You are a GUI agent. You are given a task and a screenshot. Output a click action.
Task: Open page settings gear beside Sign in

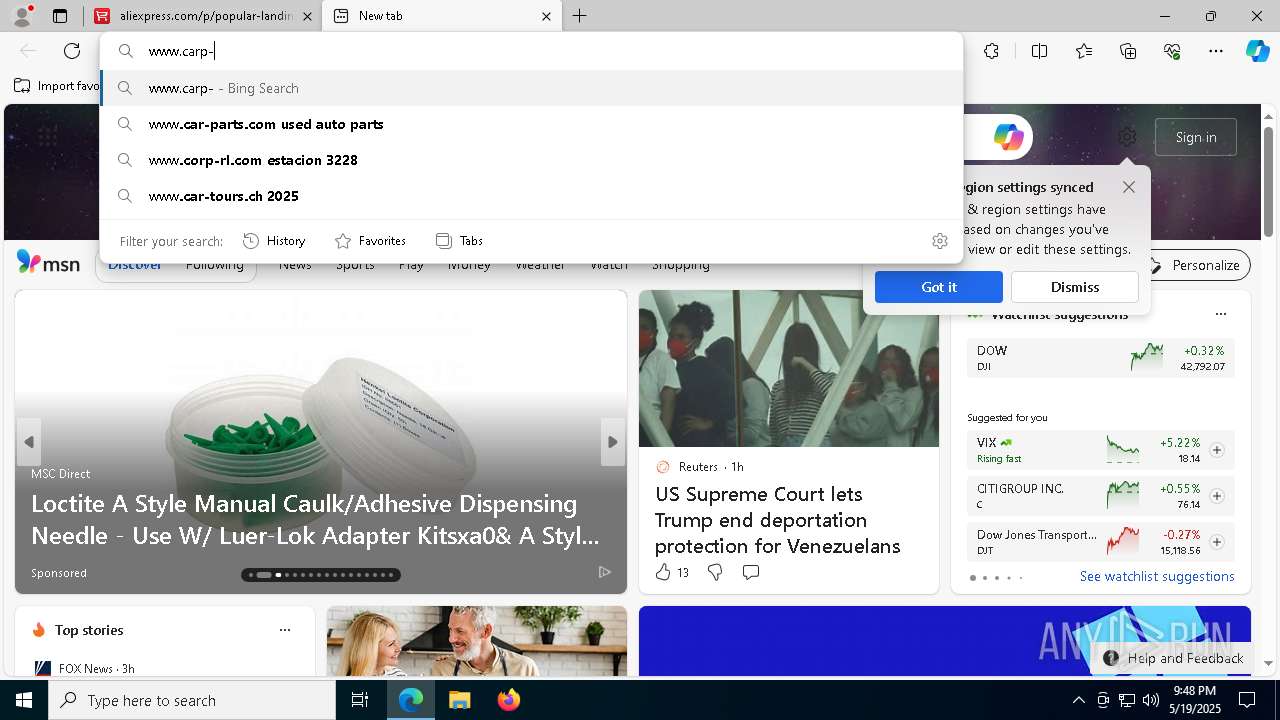click(x=1127, y=137)
